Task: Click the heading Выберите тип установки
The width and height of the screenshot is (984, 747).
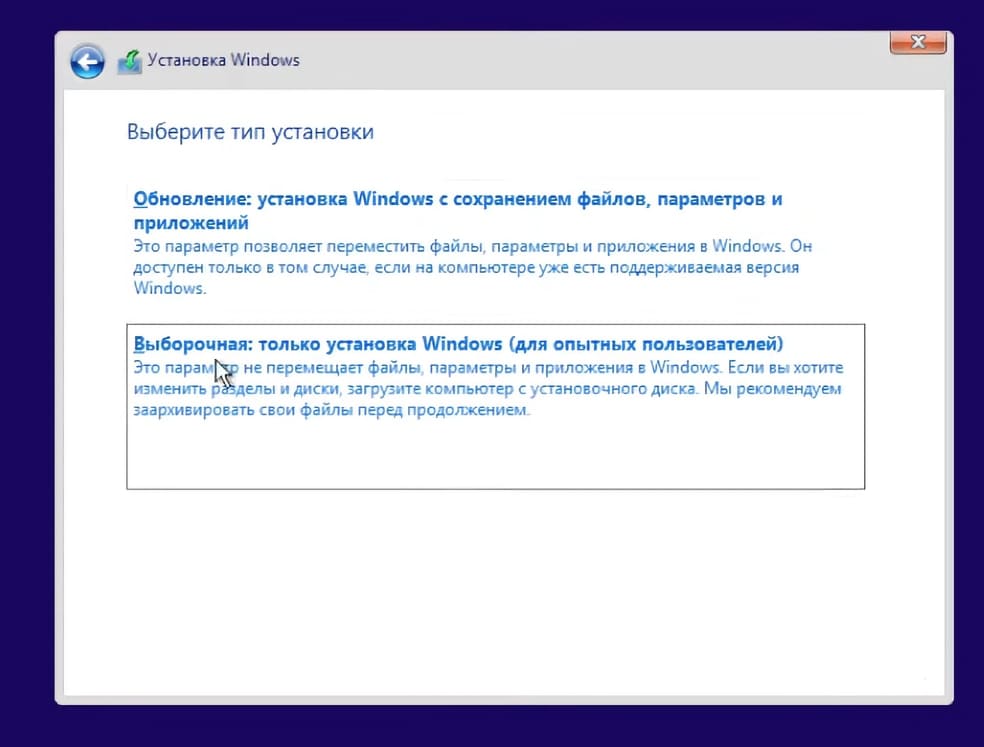Action: pyautogui.click(x=250, y=132)
